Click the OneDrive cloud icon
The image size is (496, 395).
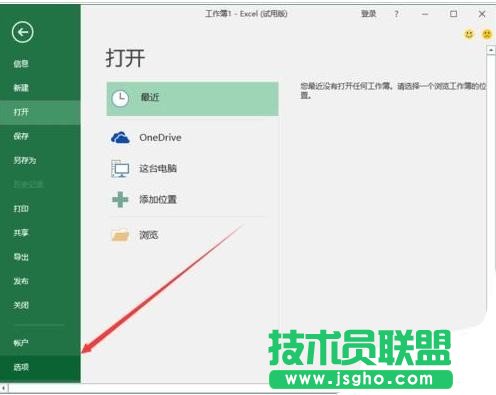(x=120, y=137)
